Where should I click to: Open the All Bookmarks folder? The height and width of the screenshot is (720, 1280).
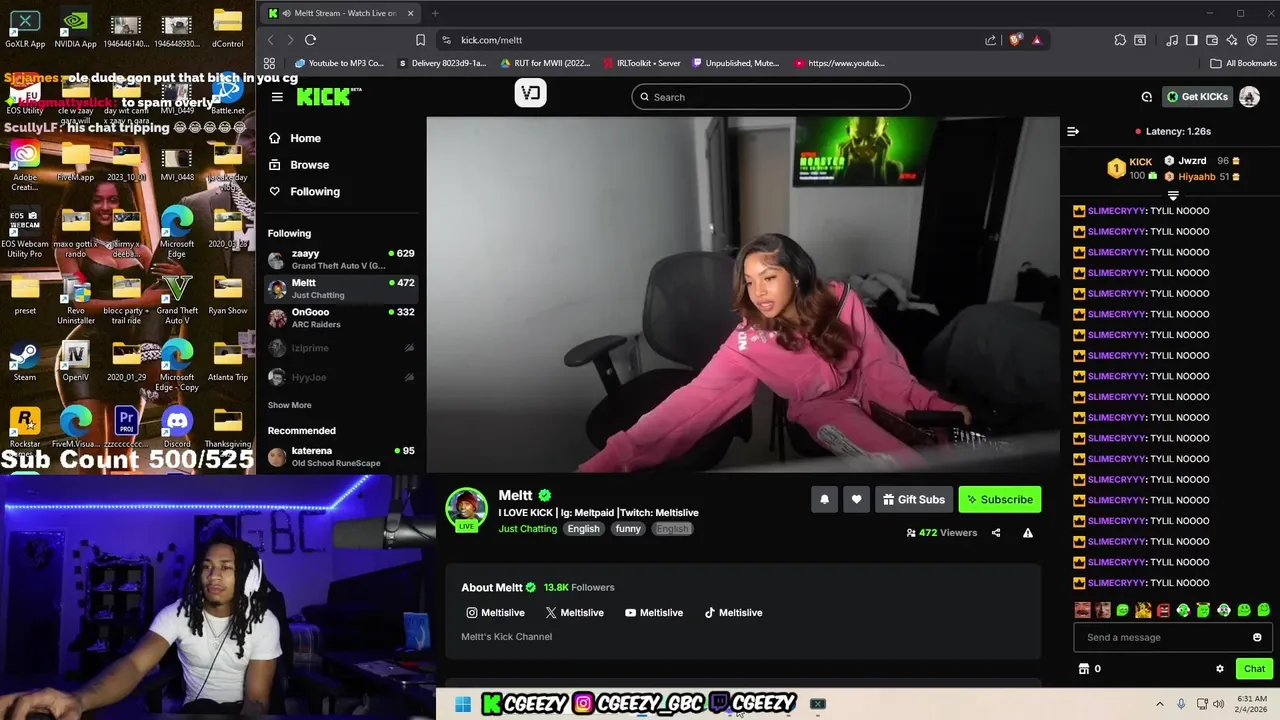(x=1243, y=63)
